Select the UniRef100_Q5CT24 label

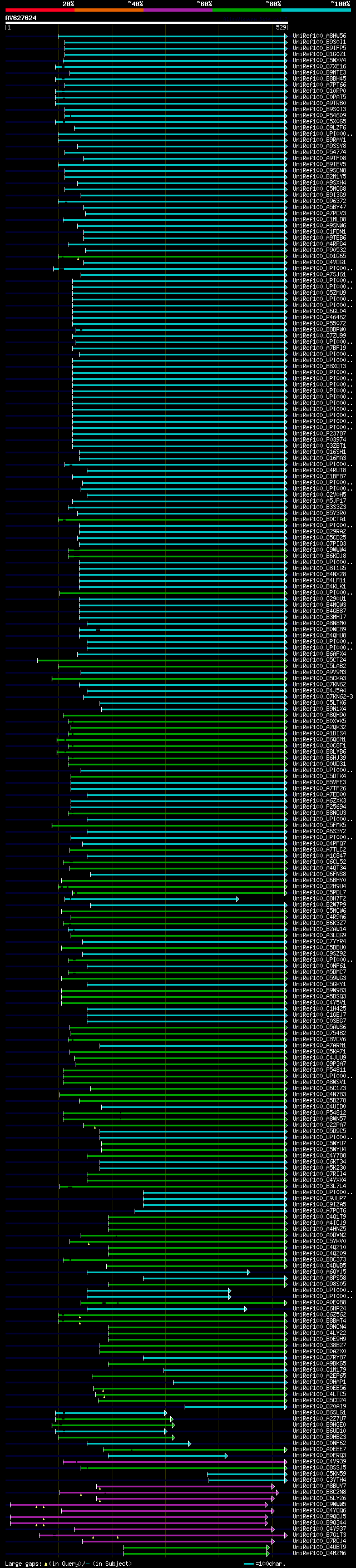pyautogui.click(x=319, y=660)
